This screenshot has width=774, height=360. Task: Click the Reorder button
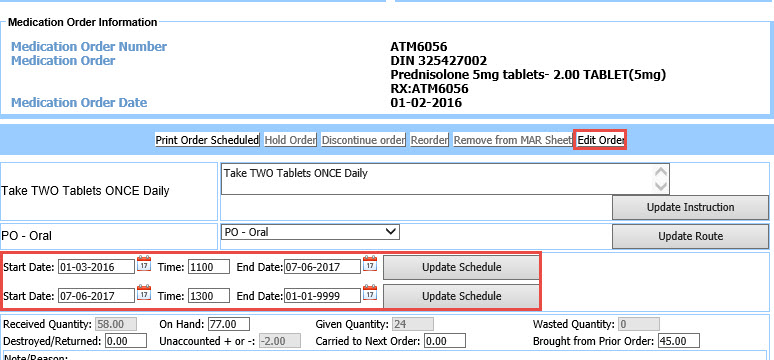click(429, 140)
